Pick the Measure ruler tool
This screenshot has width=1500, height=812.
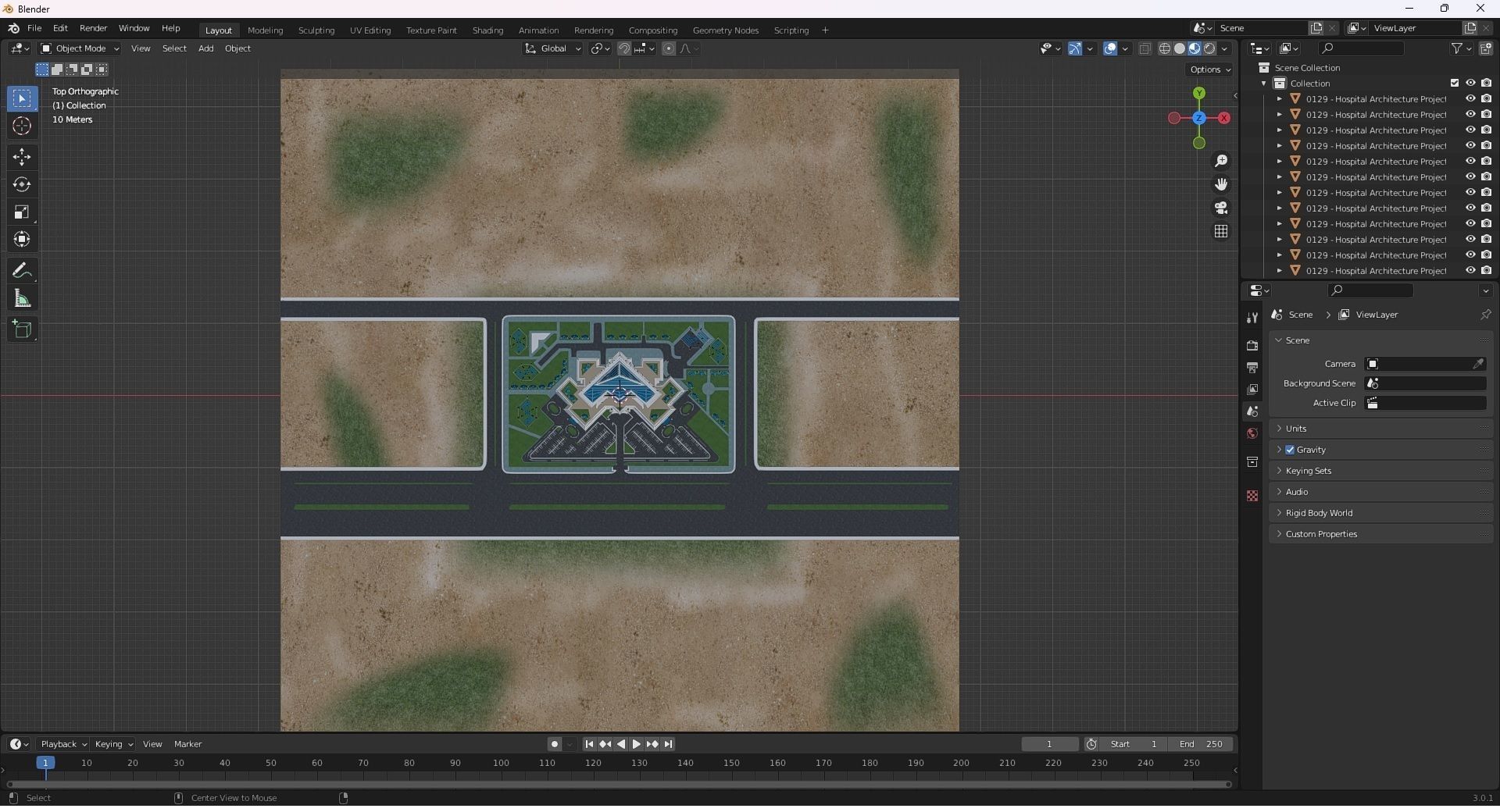point(22,298)
